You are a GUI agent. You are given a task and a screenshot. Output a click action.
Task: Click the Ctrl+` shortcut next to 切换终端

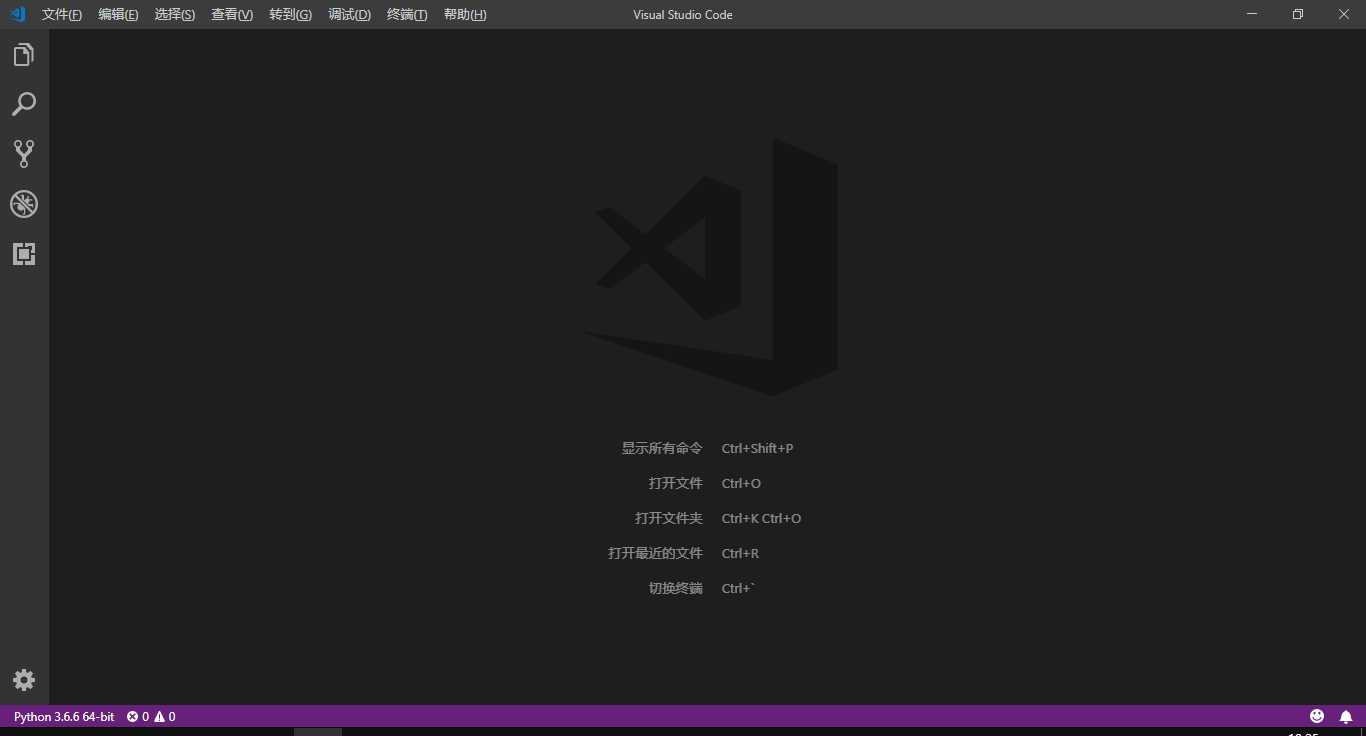click(x=739, y=589)
